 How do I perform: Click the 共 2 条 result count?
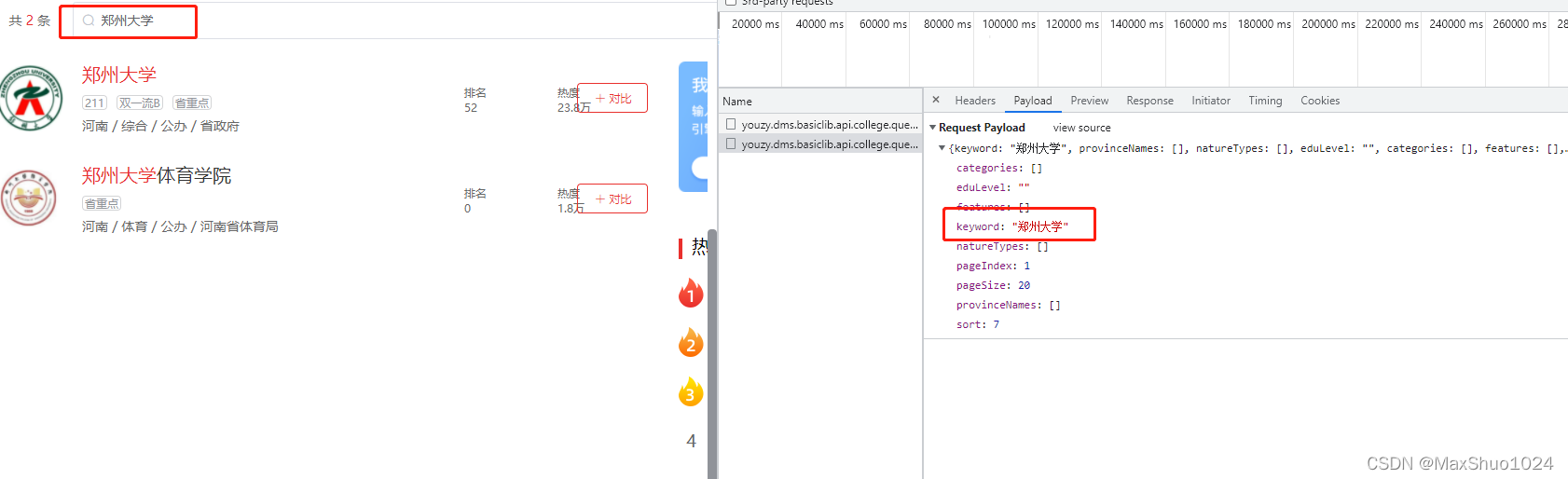click(30, 21)
